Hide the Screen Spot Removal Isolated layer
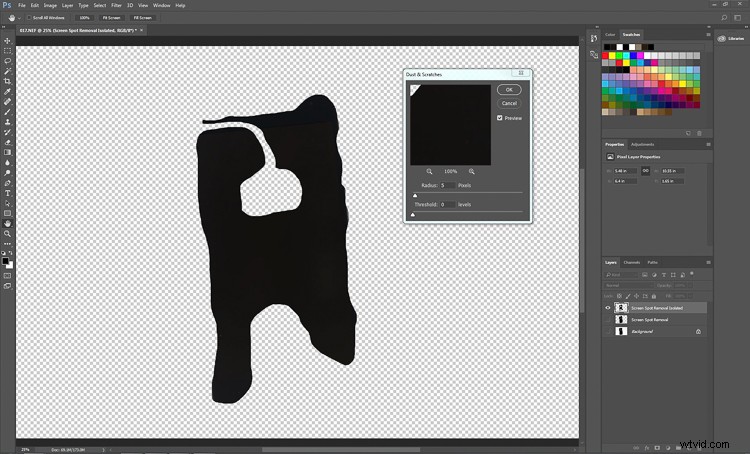Image resolution: width=750 pixels, height=454 pixels. (607, 308)
